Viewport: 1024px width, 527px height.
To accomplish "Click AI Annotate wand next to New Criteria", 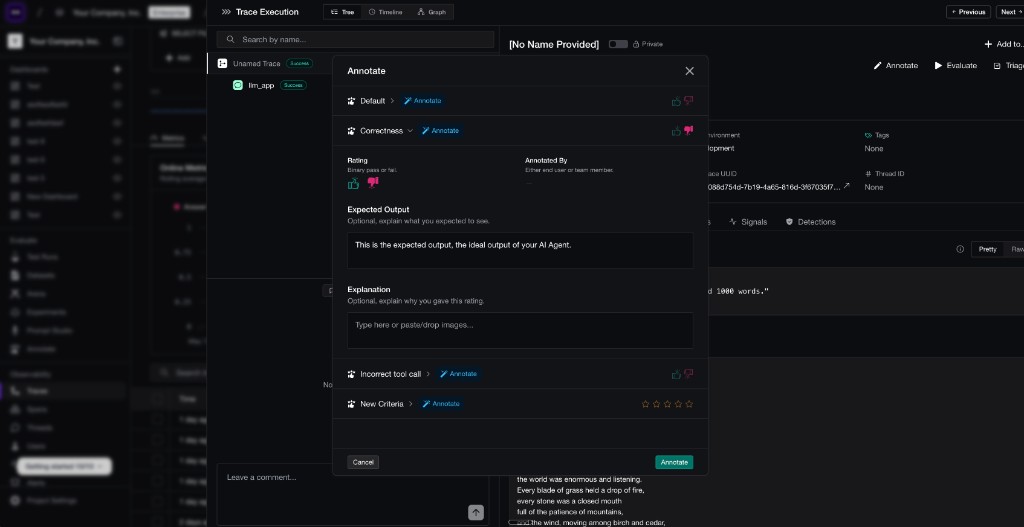I will (x=441, y=404).
